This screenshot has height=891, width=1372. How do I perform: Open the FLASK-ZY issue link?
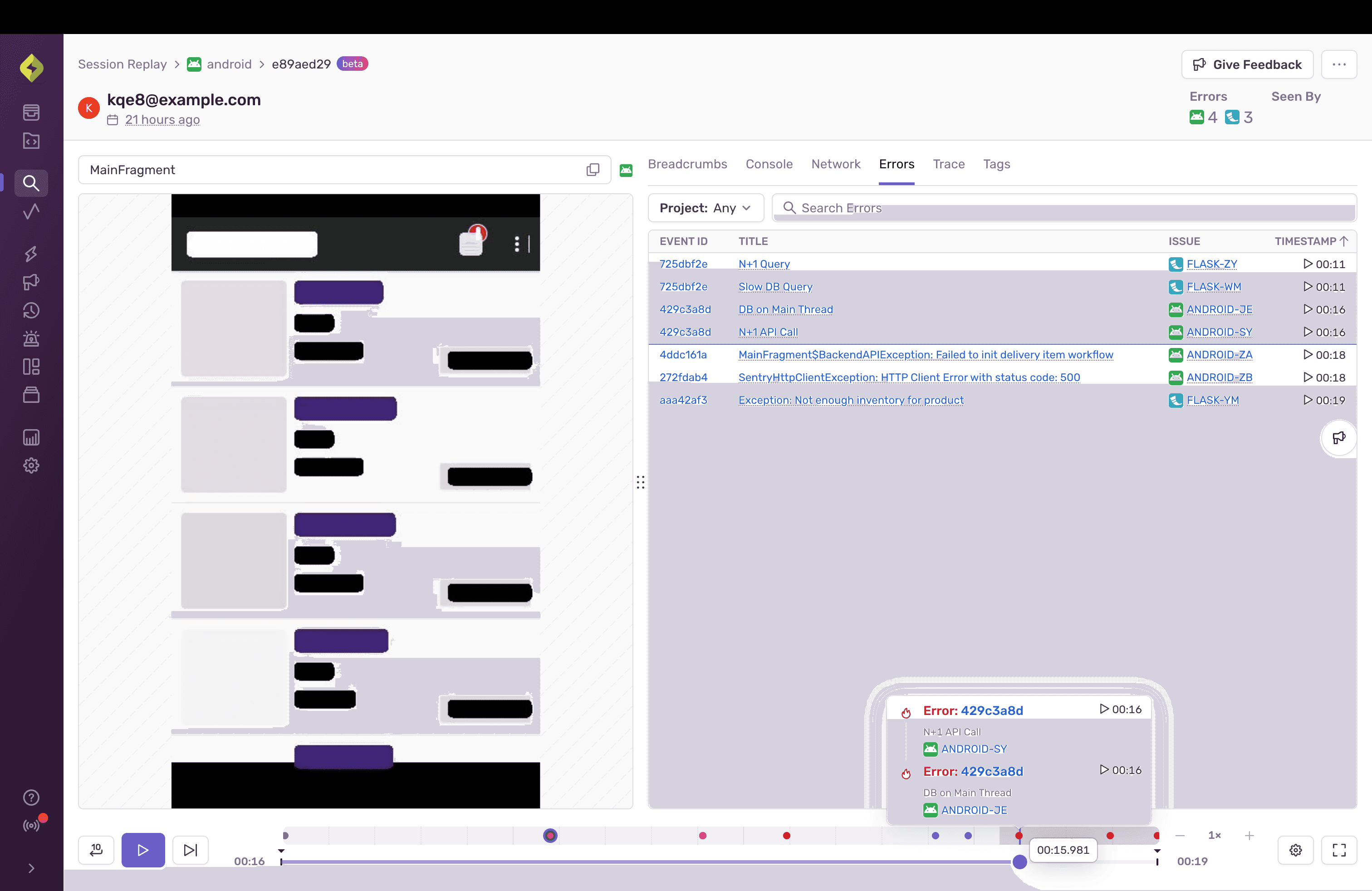pos(1212,264)
